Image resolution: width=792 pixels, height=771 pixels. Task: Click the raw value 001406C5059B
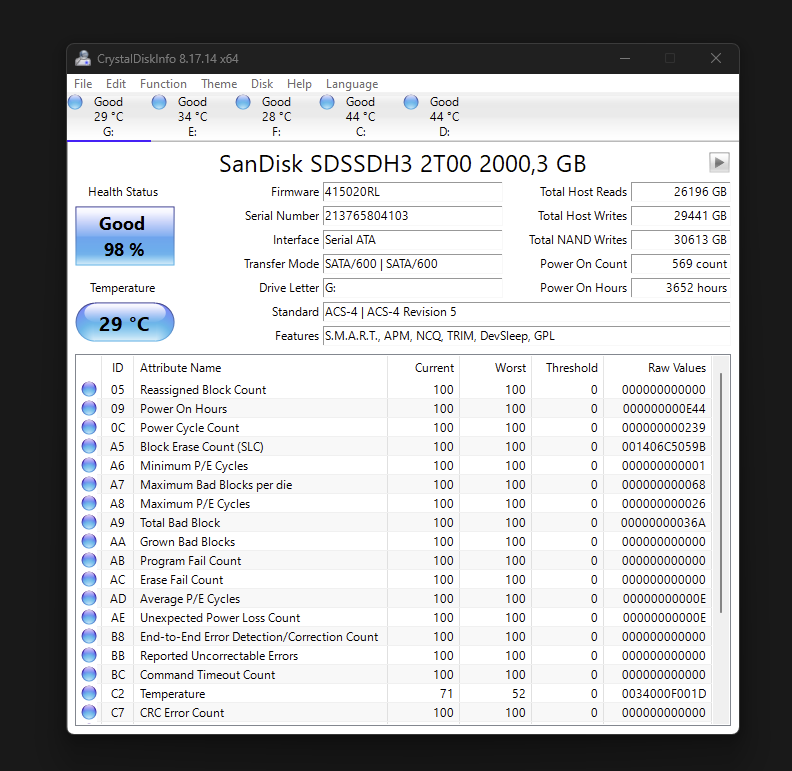(664, 447)
